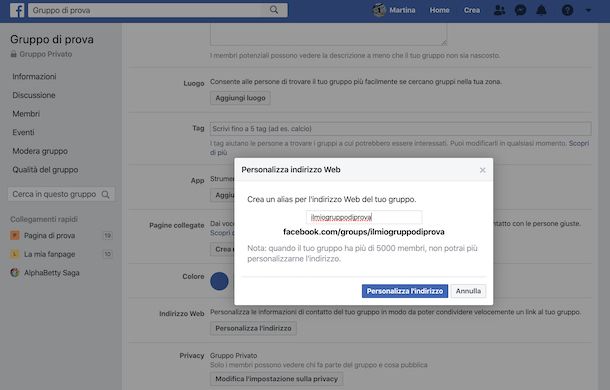The width and height of the screenshot is (610, 390).
Task: Click Pagina di prova notification count 19
Action: pos(108,235)
